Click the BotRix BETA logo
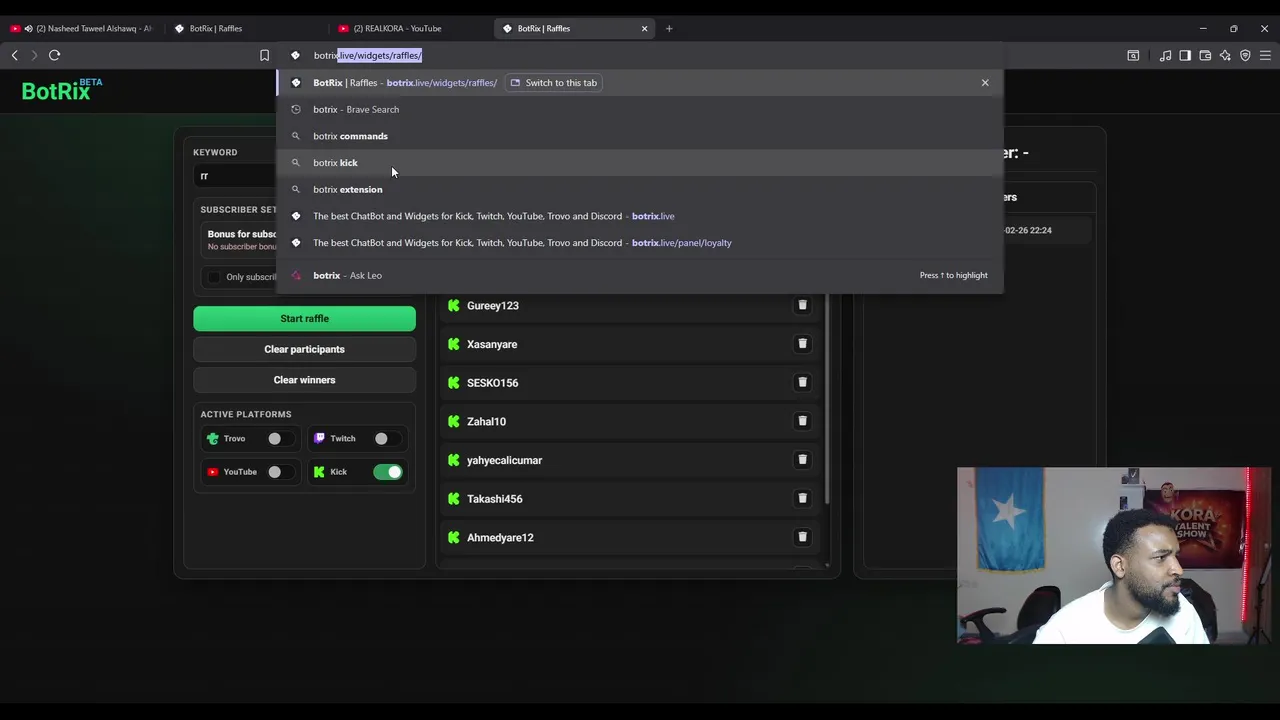This screenshot has width=1280, height=720. [x=62, y=90]
